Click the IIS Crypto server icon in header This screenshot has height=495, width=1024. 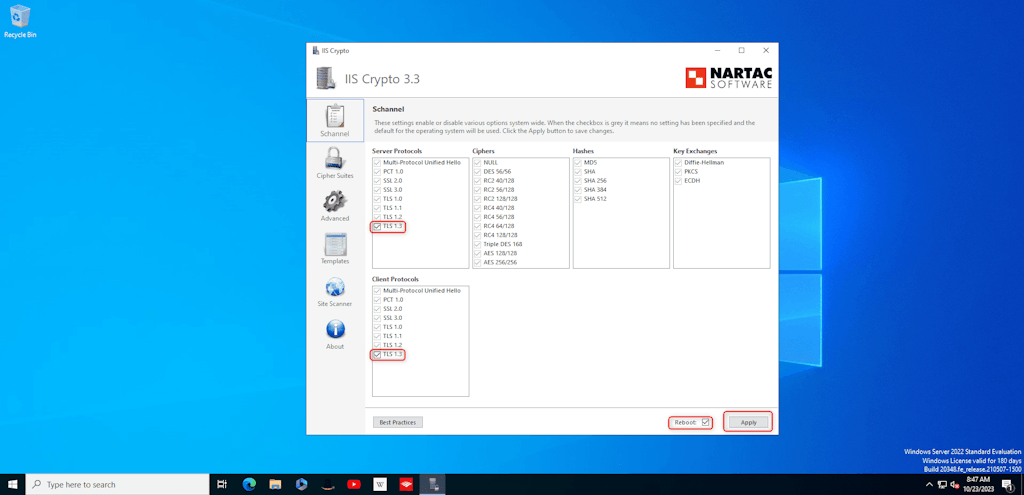(x=325, y=78)
